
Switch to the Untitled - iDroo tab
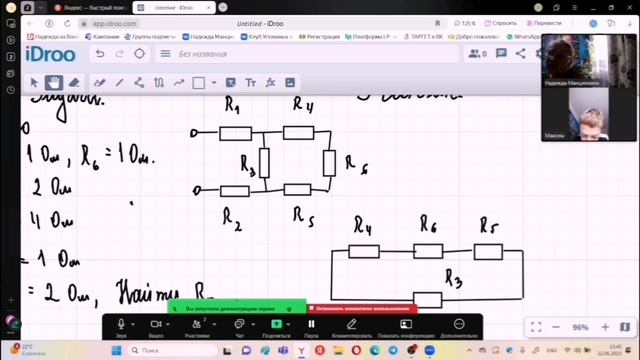[174, 8]
